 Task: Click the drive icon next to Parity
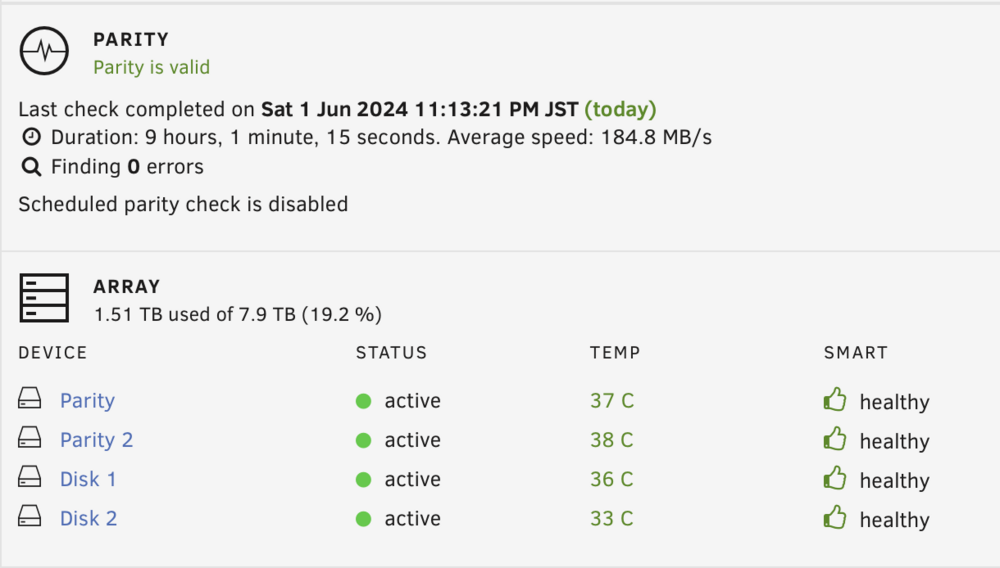pyautogui.click(x=30, y=398)
